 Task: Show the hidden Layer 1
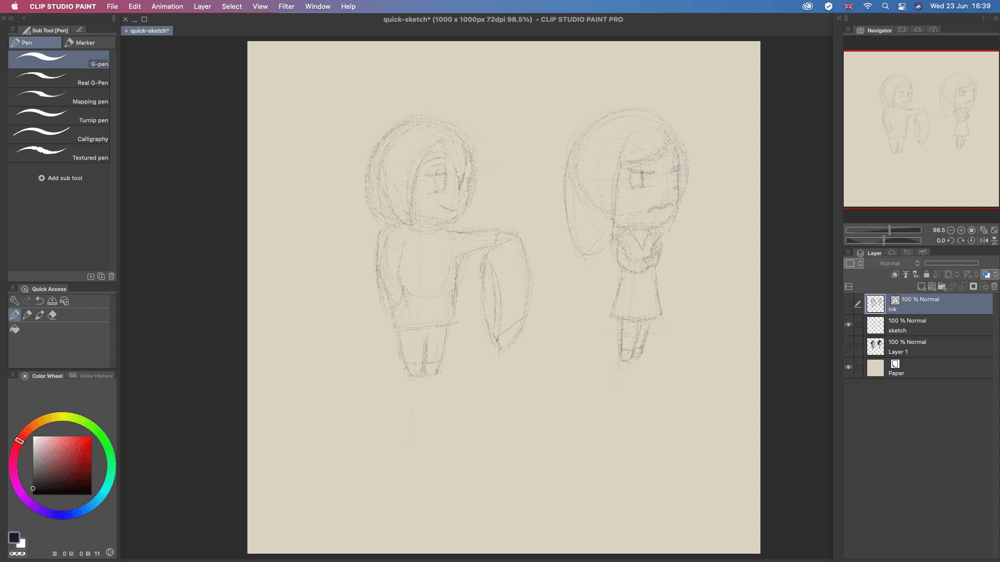pos(848,346)
